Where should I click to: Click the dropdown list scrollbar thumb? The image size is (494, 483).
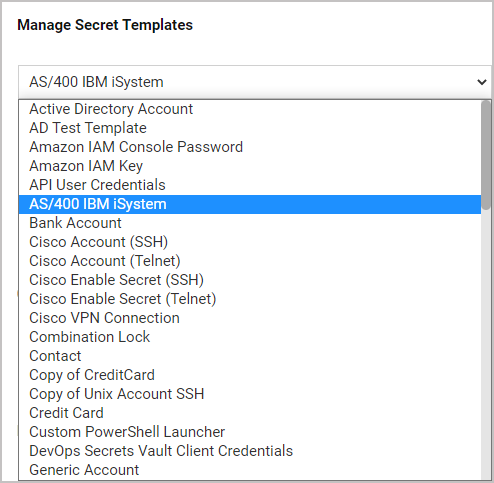click(x=486, y=155)
